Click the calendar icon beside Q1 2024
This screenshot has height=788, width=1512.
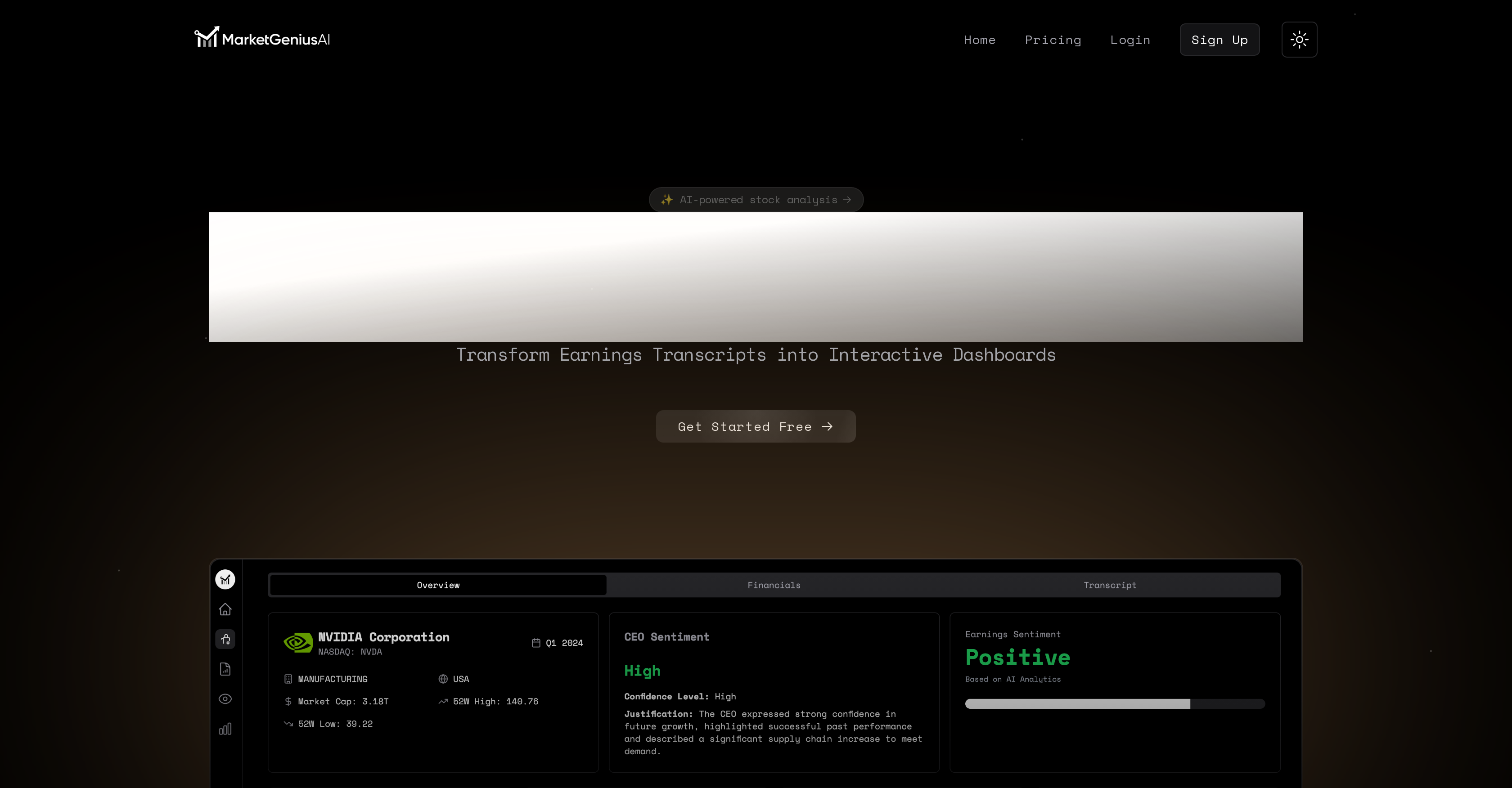pyautogui.click(x=536, y=643)
